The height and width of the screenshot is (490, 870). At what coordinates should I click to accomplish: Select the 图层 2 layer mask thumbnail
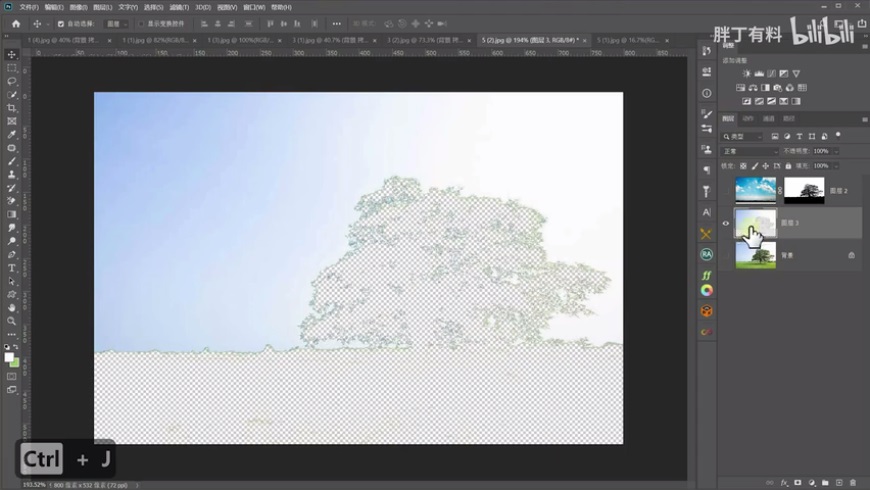[x=803, y=190]
